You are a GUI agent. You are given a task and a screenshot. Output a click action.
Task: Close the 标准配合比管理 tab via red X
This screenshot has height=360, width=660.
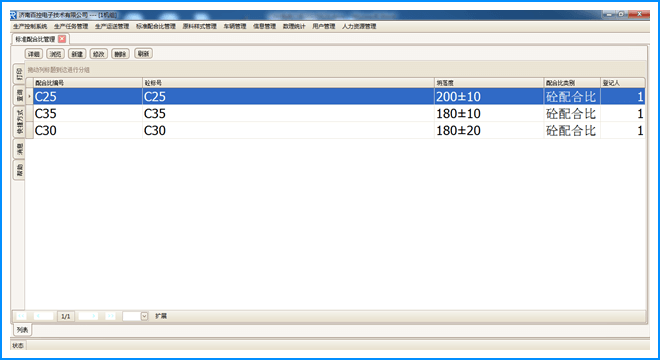pos(62,39)
